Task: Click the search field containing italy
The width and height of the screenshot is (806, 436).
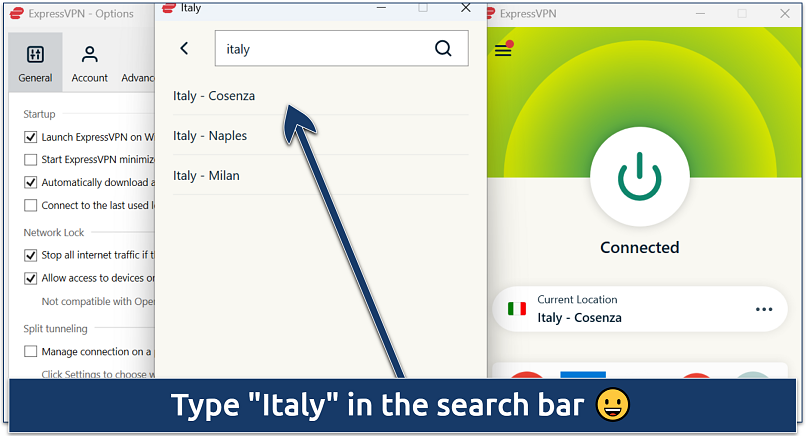Action: (341, 48)
